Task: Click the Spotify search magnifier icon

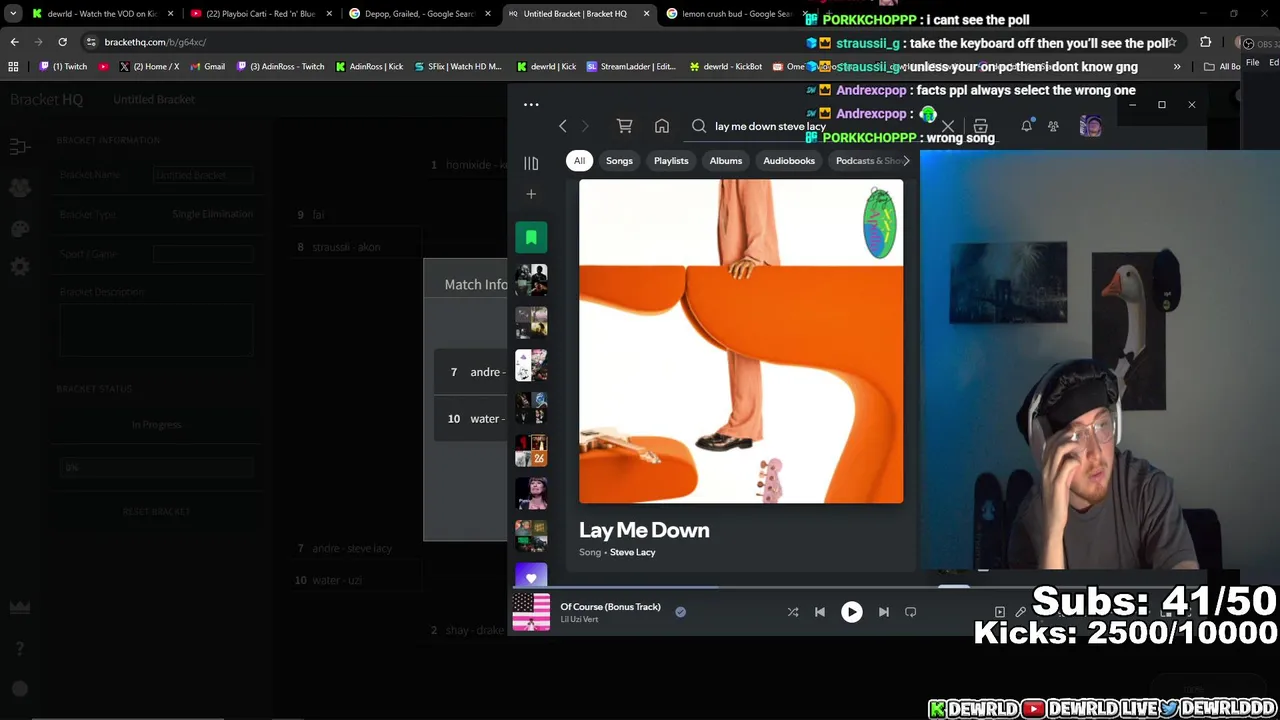Action: (699, 126)
